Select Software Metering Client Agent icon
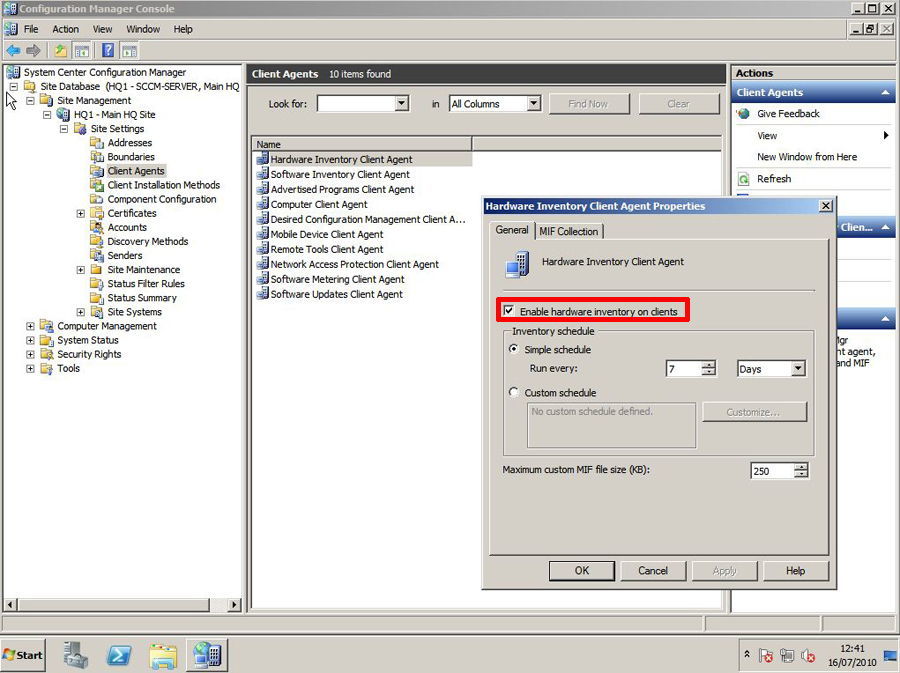Viewport: 900px width, 673px height. click(262, 278)
